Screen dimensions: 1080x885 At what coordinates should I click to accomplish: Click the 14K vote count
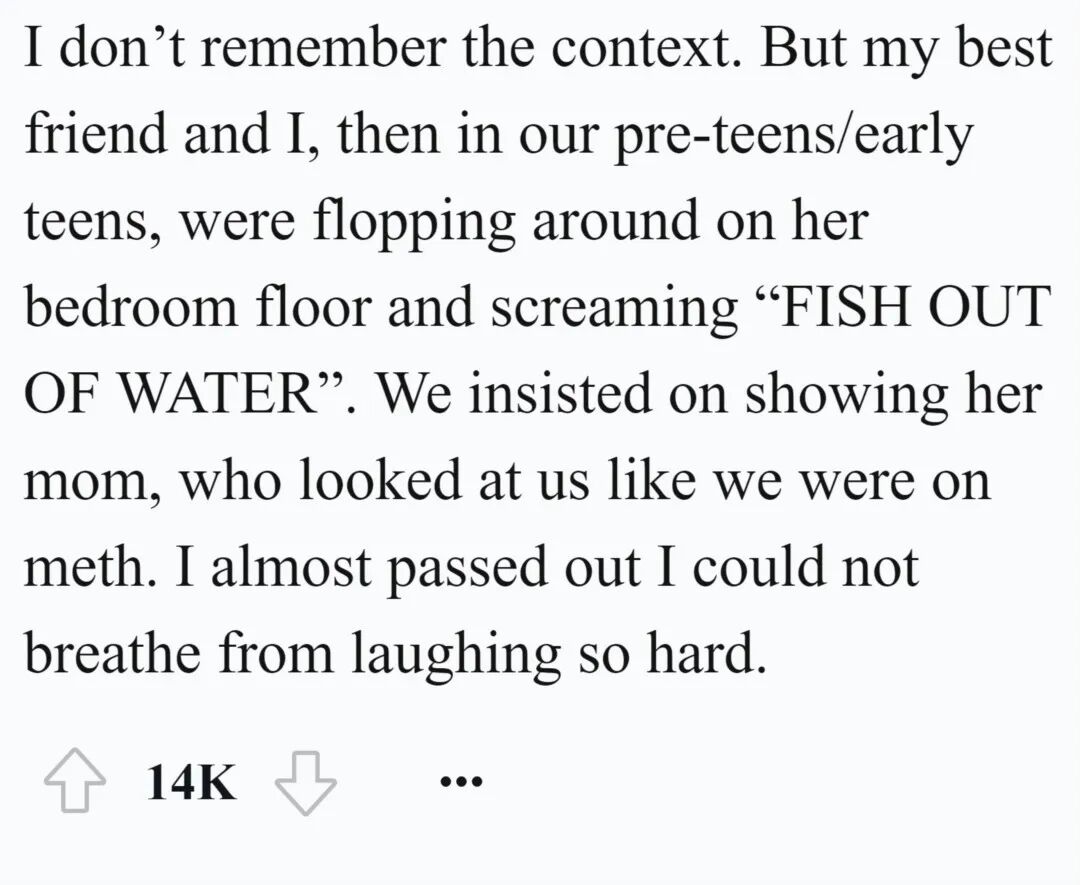pyautogui.click(x=191, y=782)
